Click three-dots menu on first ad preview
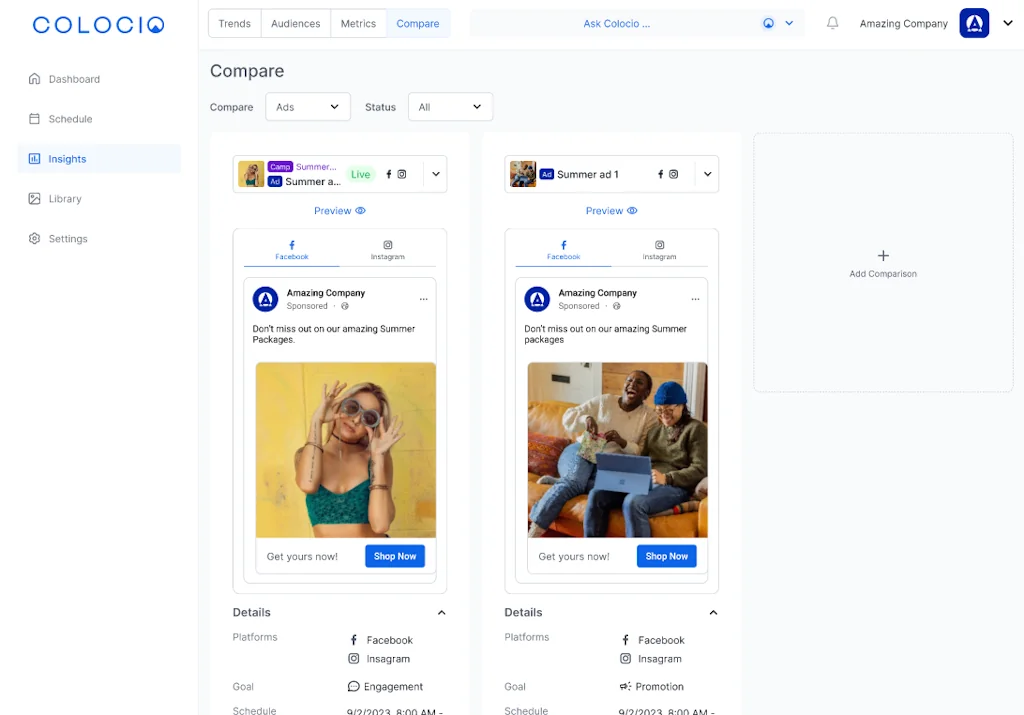 click(x=424, y=299)
